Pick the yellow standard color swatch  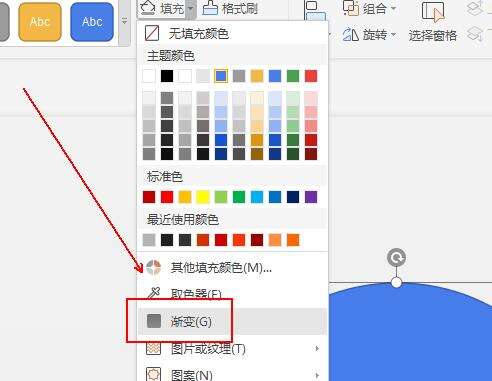(x=203, y=197)
